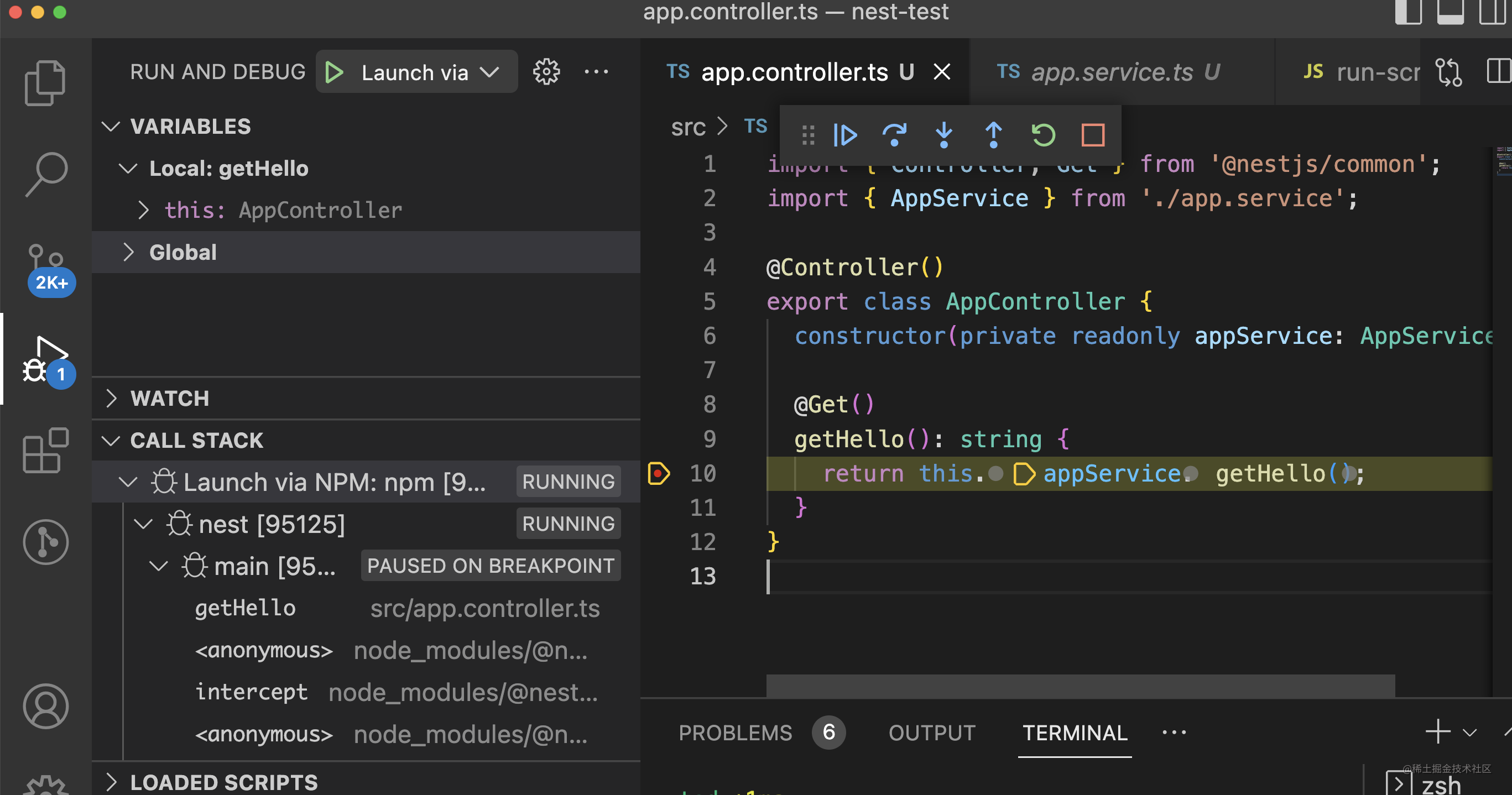
Task: Open the Search view in activity bar
Action: point(46,174)
